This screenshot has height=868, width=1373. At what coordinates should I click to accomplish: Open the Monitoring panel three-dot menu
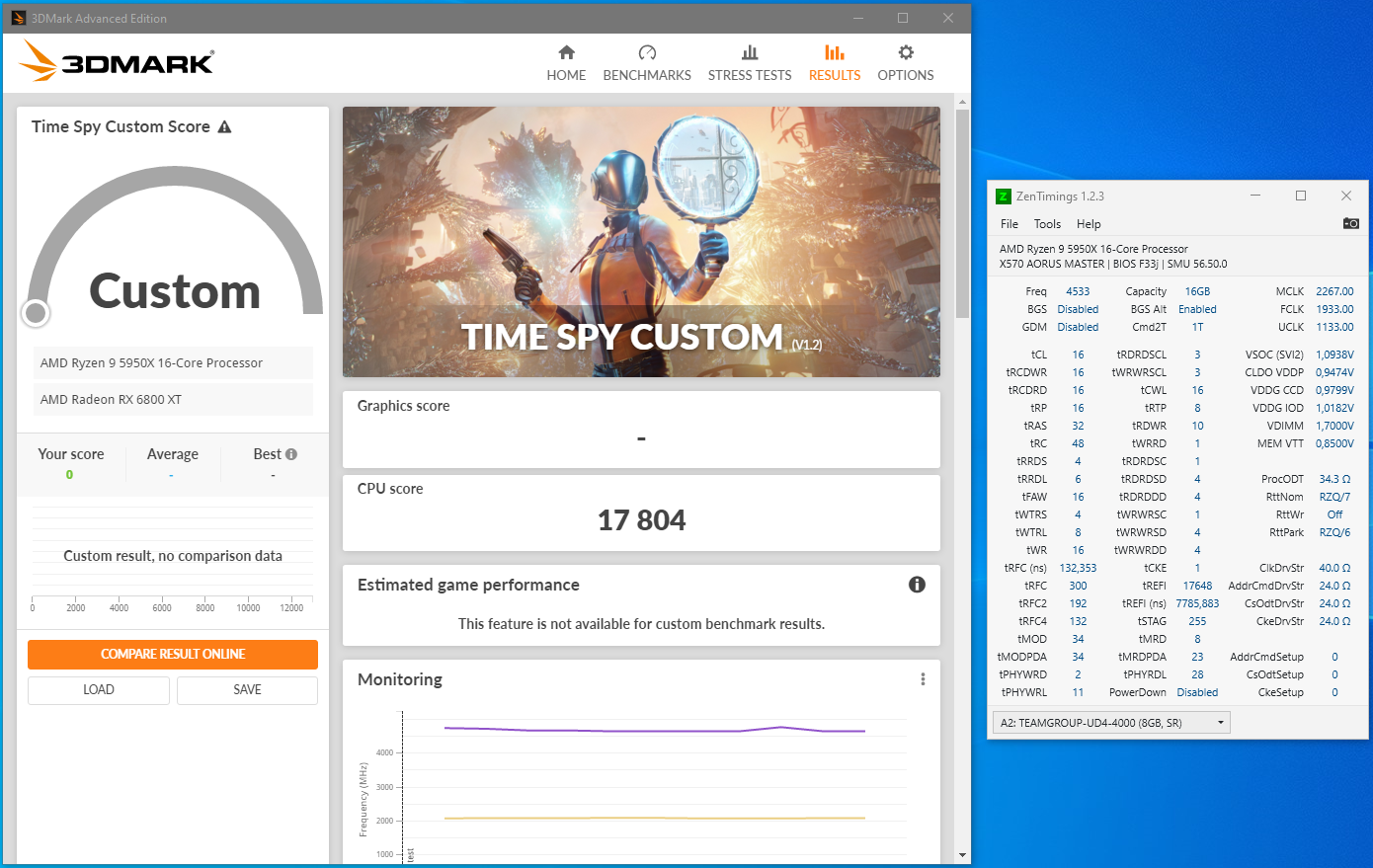click(923, 679)
